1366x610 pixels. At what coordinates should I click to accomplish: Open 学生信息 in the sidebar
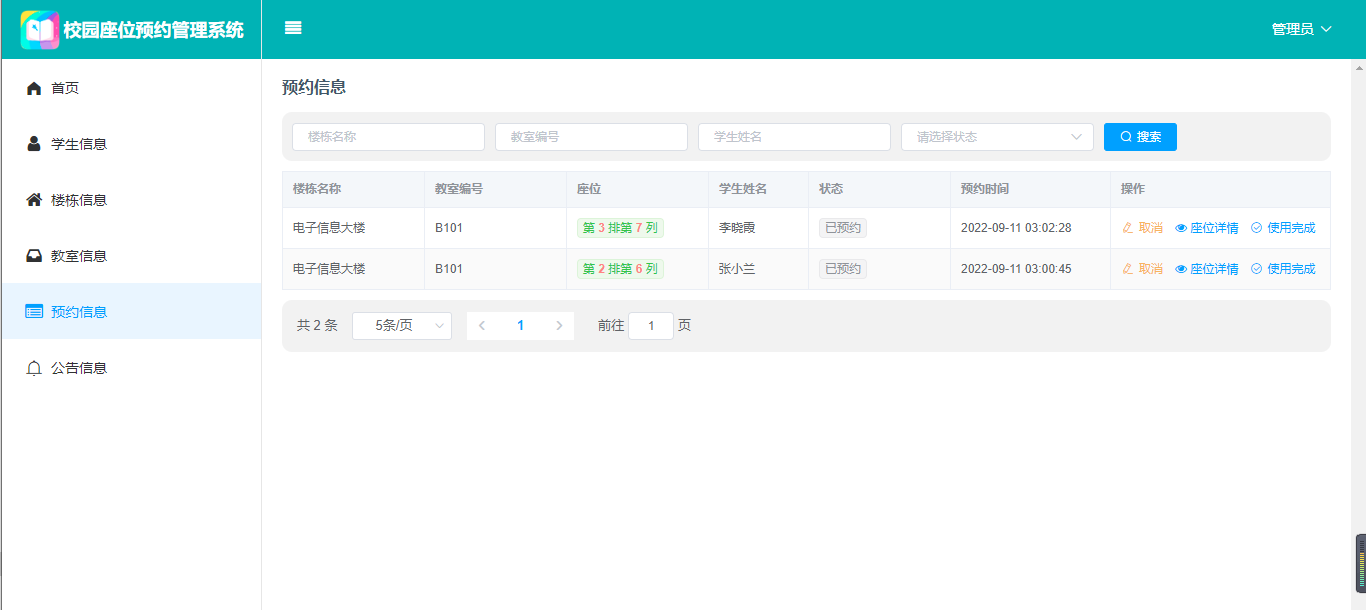[x=79, y=144]
